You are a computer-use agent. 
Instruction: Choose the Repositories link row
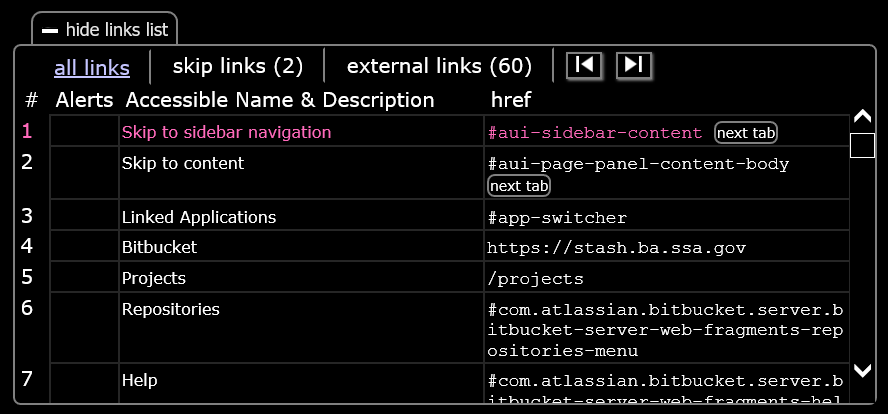[x=171, y=309]
